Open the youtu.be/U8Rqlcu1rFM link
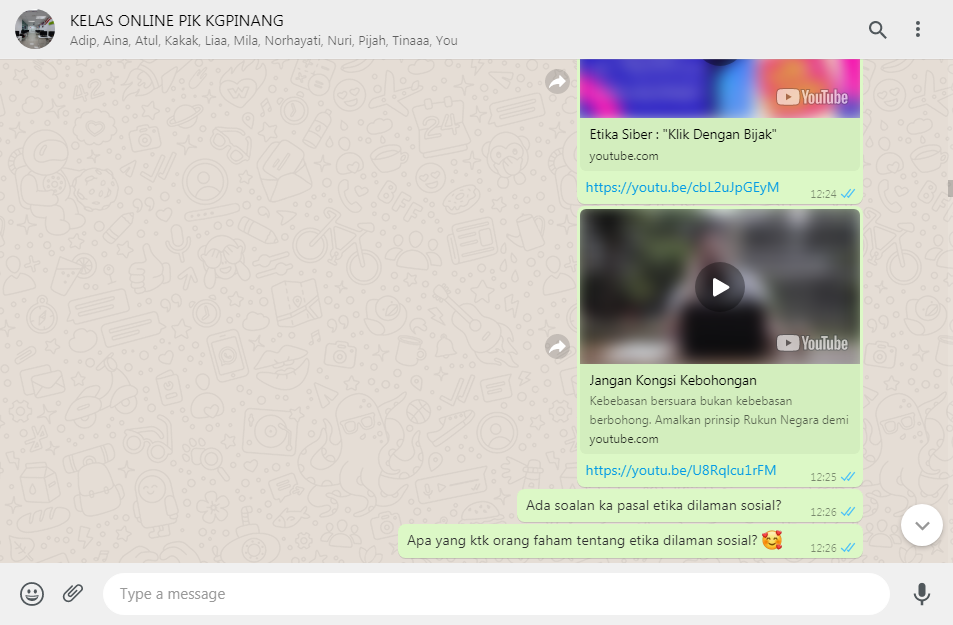This screenshot has width=953, height=625. pos(680,470)
